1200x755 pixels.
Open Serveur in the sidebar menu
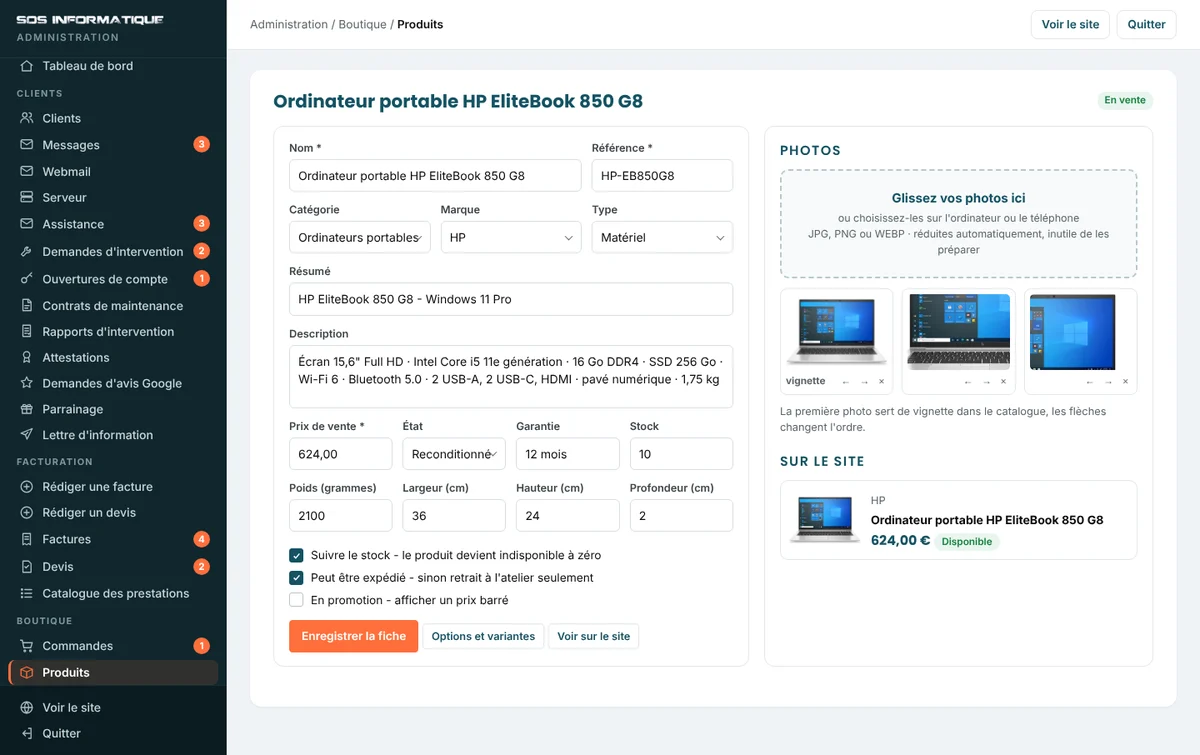click(113, 197)
